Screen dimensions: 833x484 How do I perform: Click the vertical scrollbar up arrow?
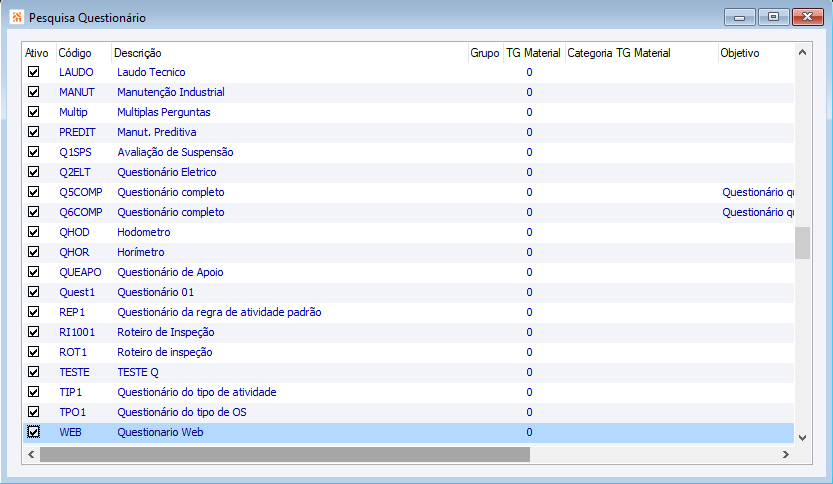pyautogui.click(x=803, y=52)
